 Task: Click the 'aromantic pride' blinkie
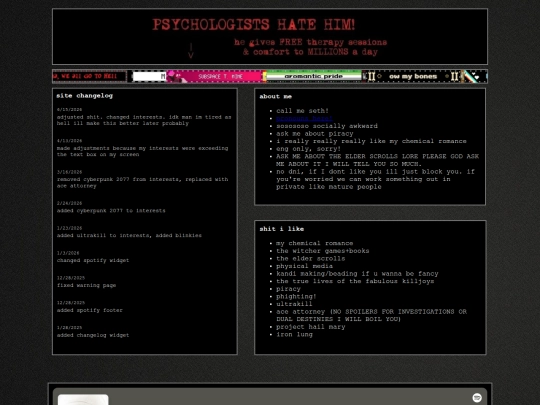313,76
